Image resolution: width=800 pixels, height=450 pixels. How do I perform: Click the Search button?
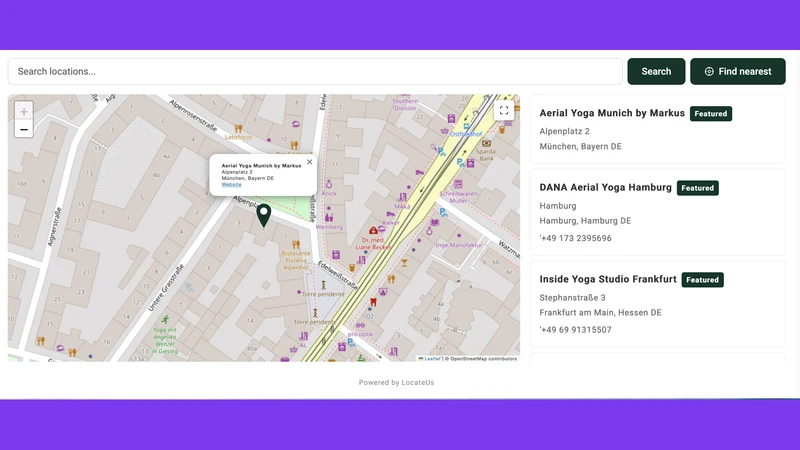[656, 71]
